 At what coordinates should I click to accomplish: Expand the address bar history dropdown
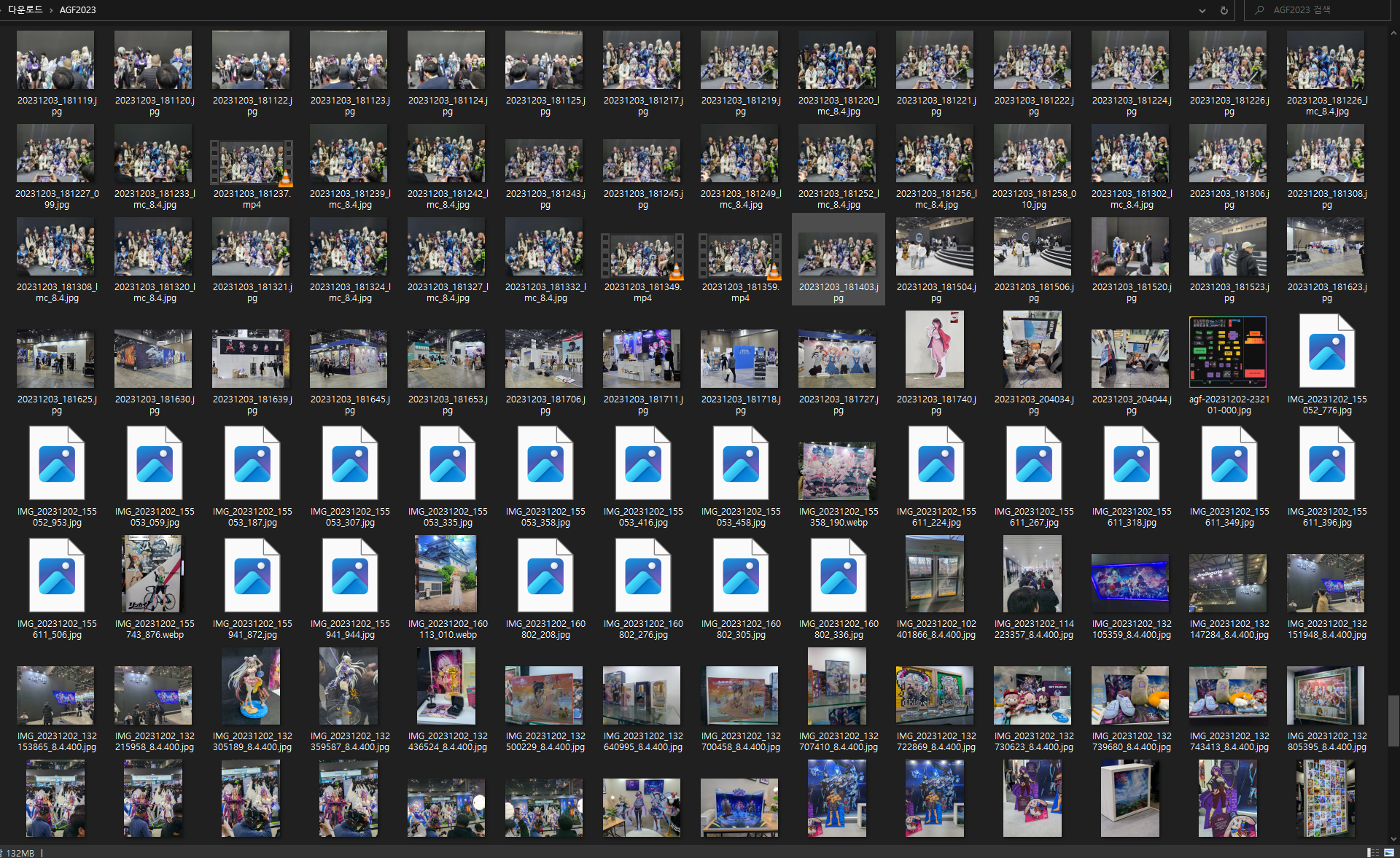1202,10
